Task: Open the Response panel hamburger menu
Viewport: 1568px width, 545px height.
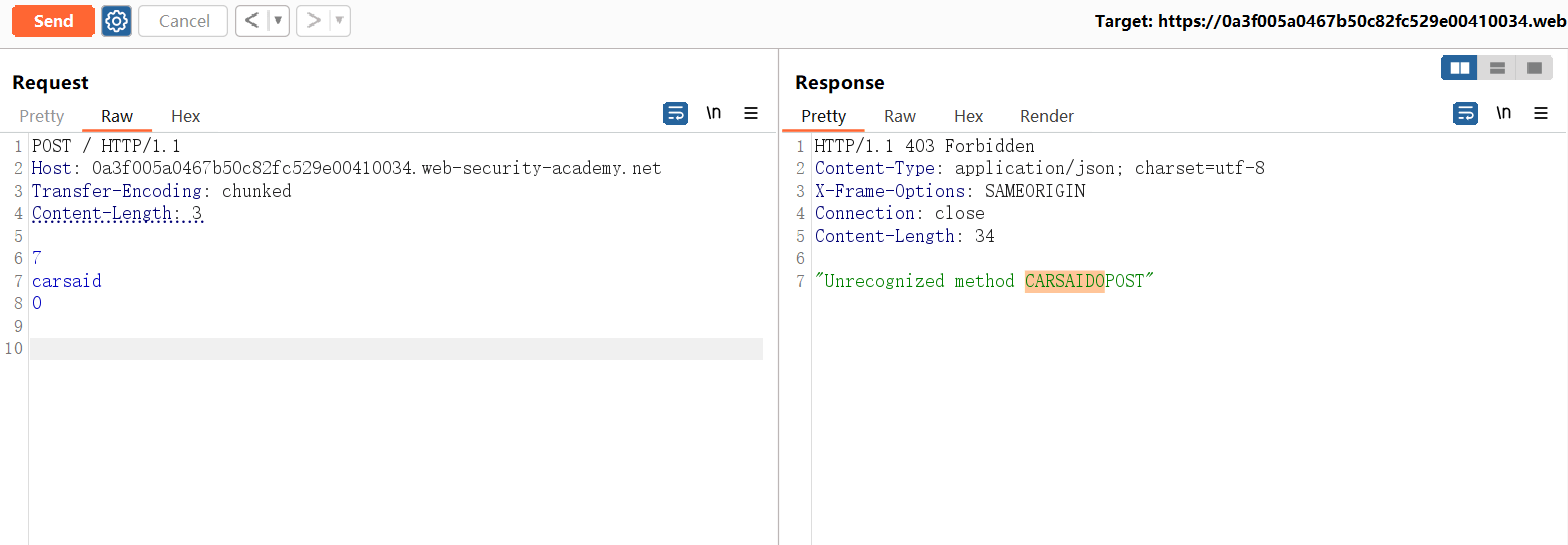Action: pyautogui.click(x=1541, y=114)
